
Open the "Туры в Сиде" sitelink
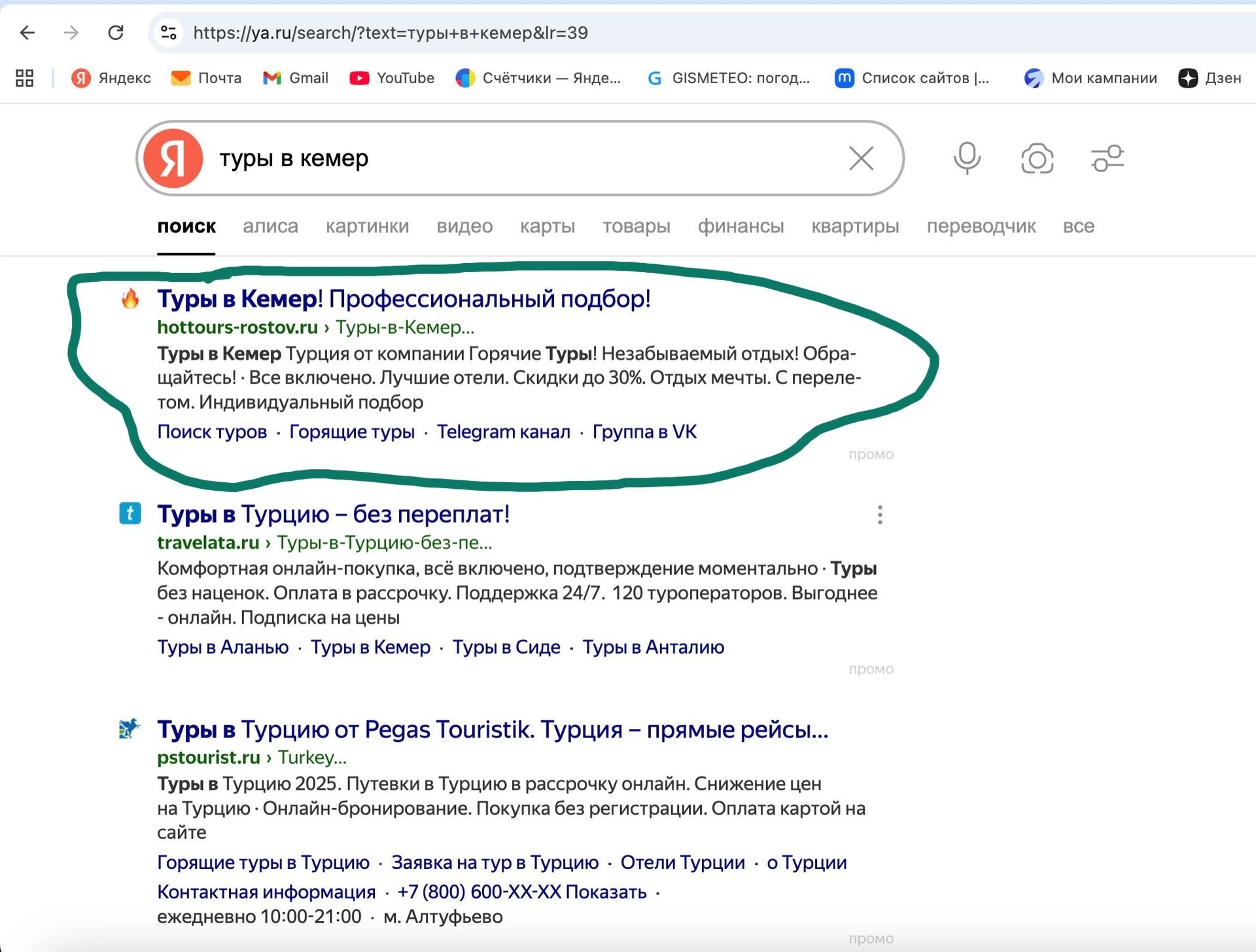(506, 647)
